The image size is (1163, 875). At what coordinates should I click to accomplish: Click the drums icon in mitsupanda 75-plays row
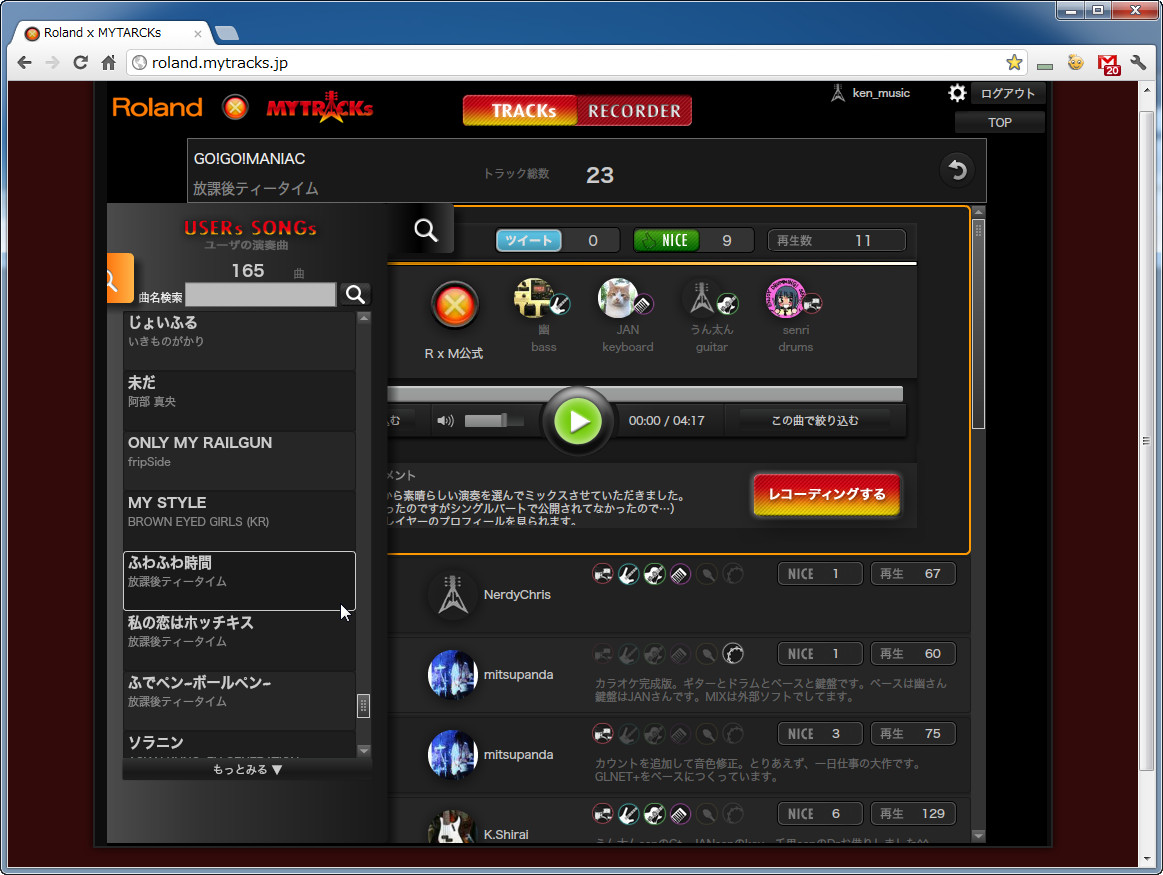[603, 734]
